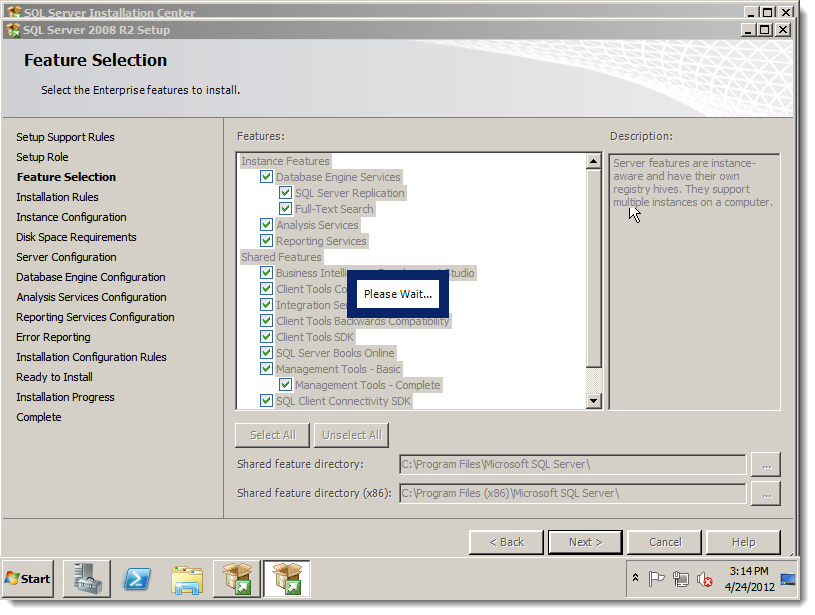Click Error Reporting step
815x615 pixels.
pos(53,337)
